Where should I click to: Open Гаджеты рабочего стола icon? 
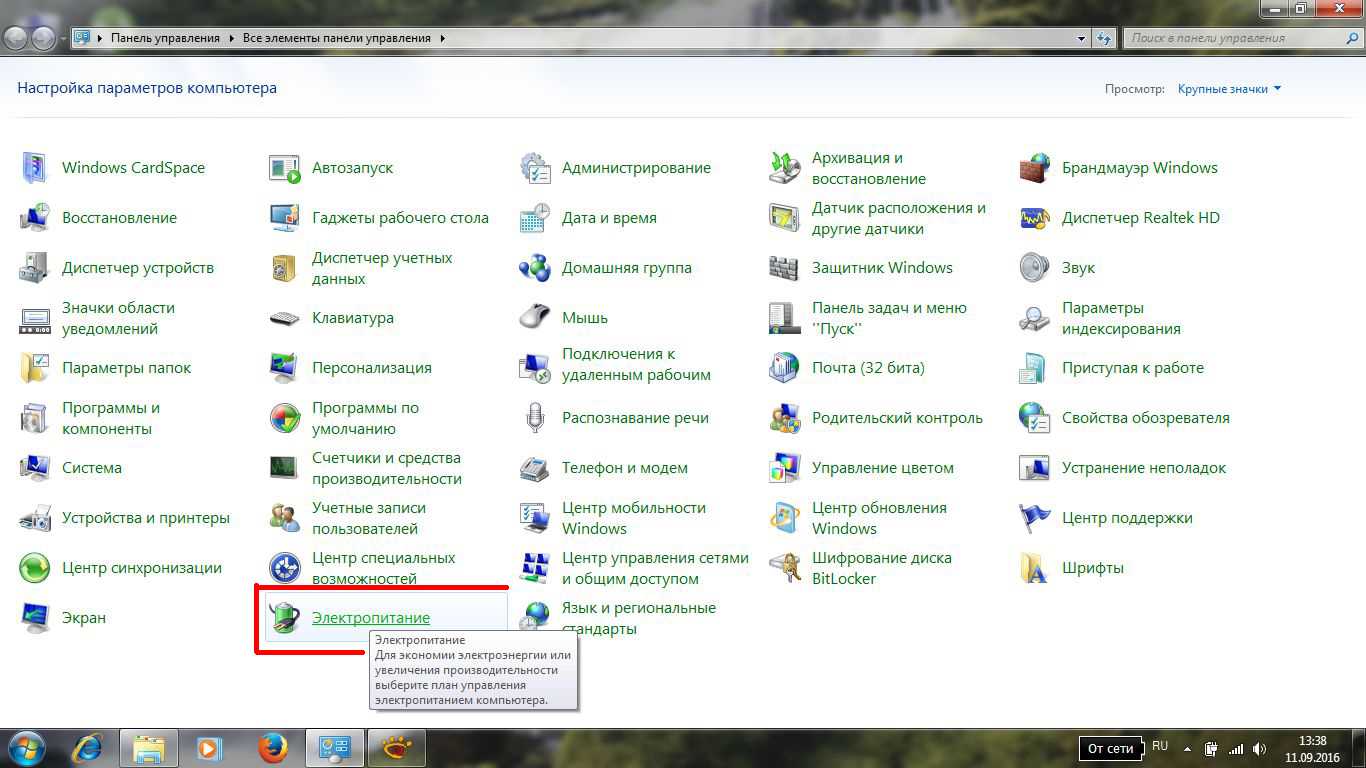tap(285, 218)
